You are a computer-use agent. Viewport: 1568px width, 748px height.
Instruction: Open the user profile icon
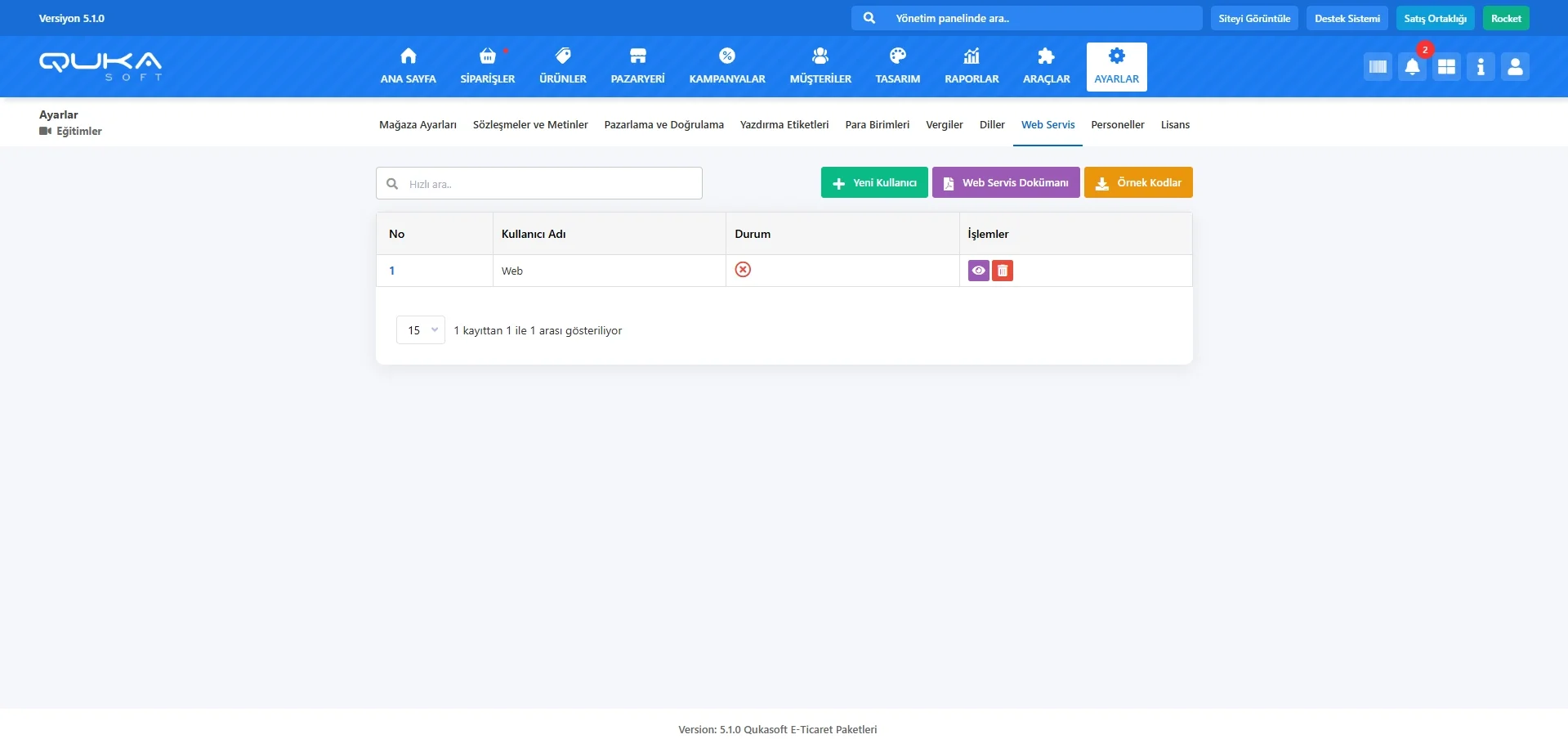pos(1515,67)
